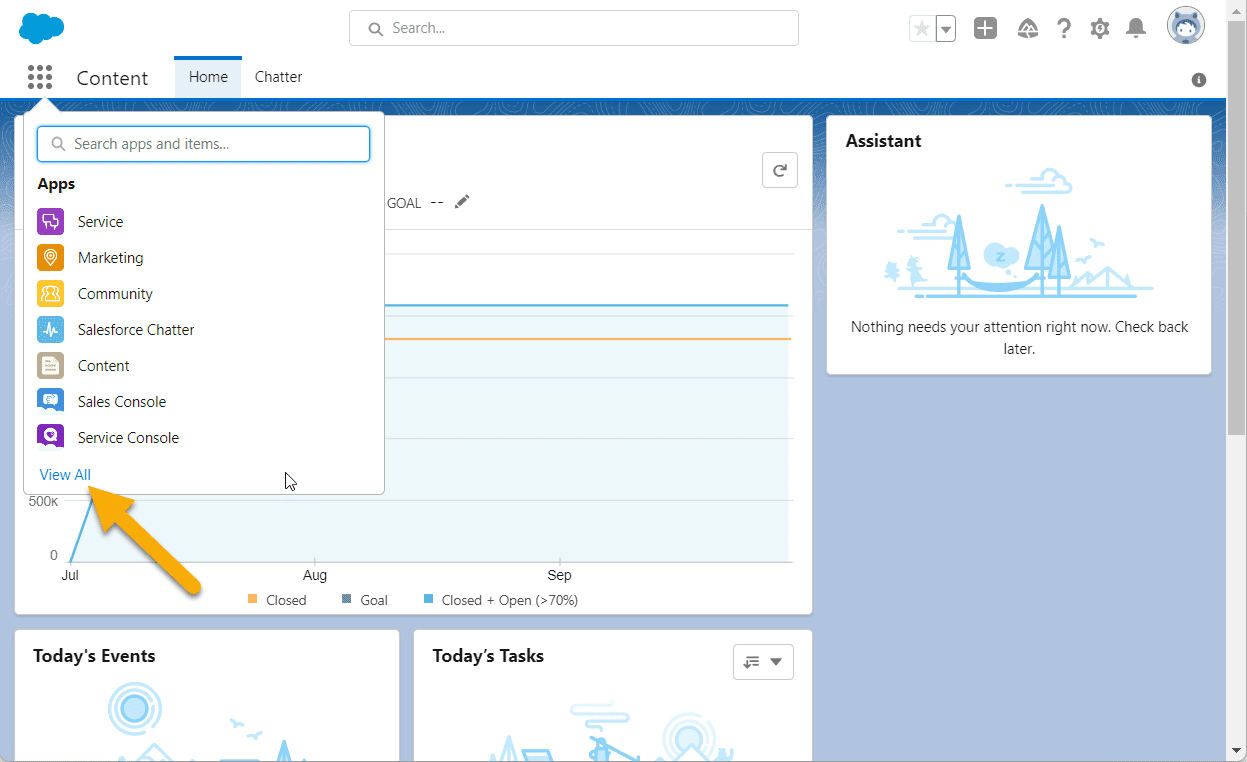Viewport: 1247px width, 762px height.
Task: Open Salesforce Chatter app
Action: tap(138, 329)
